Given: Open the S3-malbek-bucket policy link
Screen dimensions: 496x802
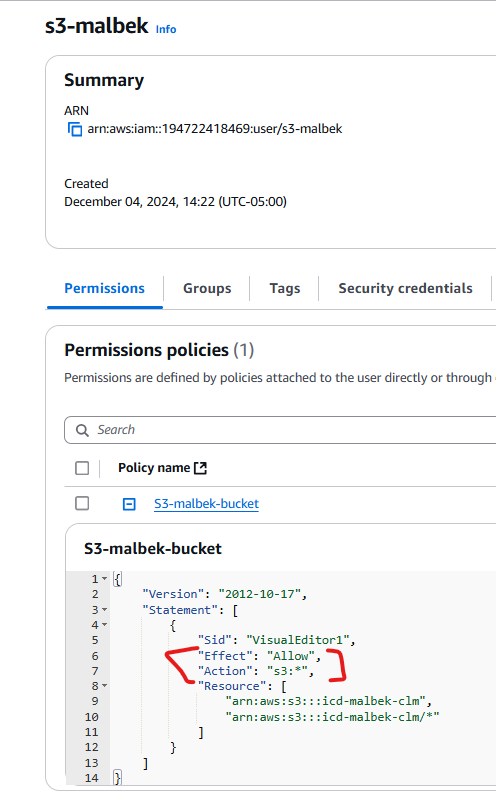Looking at the screenshot, I should point(207,504).
